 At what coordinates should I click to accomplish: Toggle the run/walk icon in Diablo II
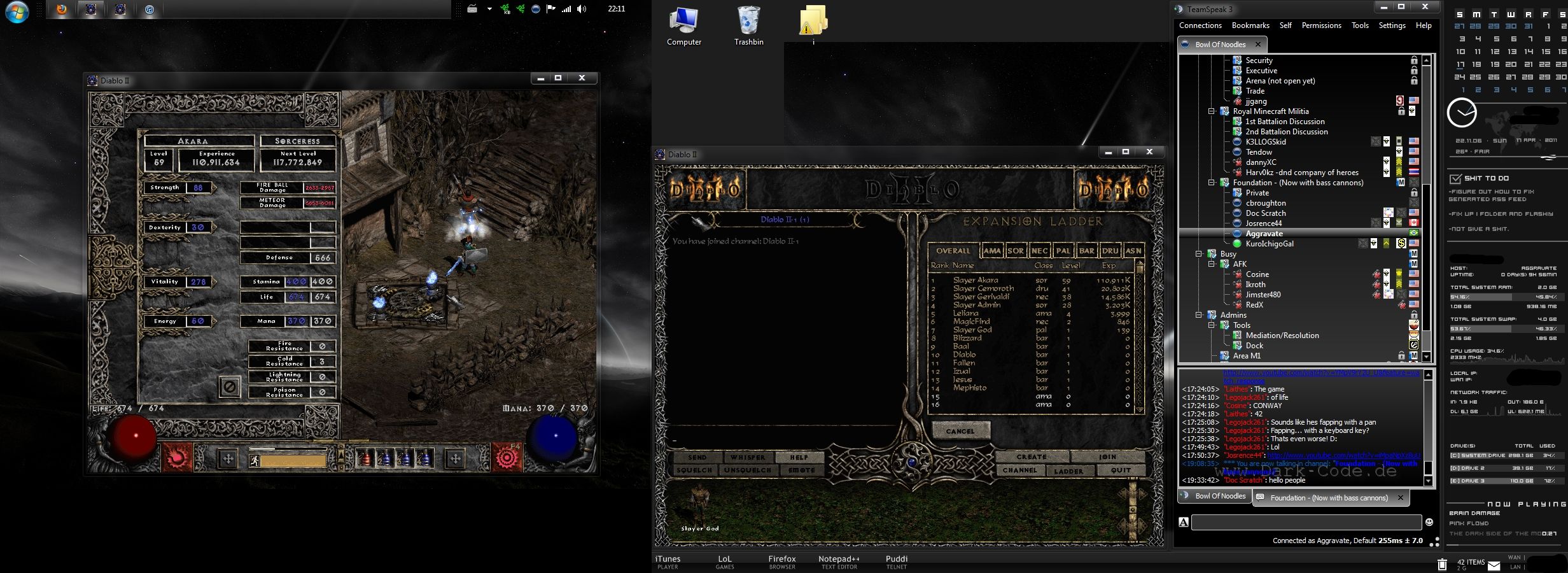(x=255, y=460)
